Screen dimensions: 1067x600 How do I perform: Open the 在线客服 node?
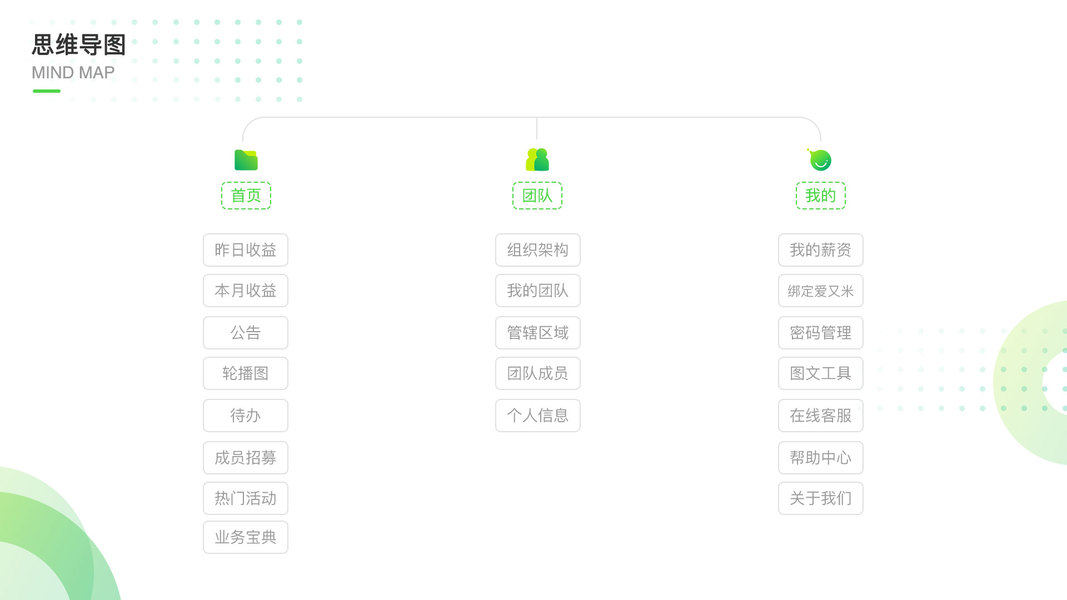821,416
